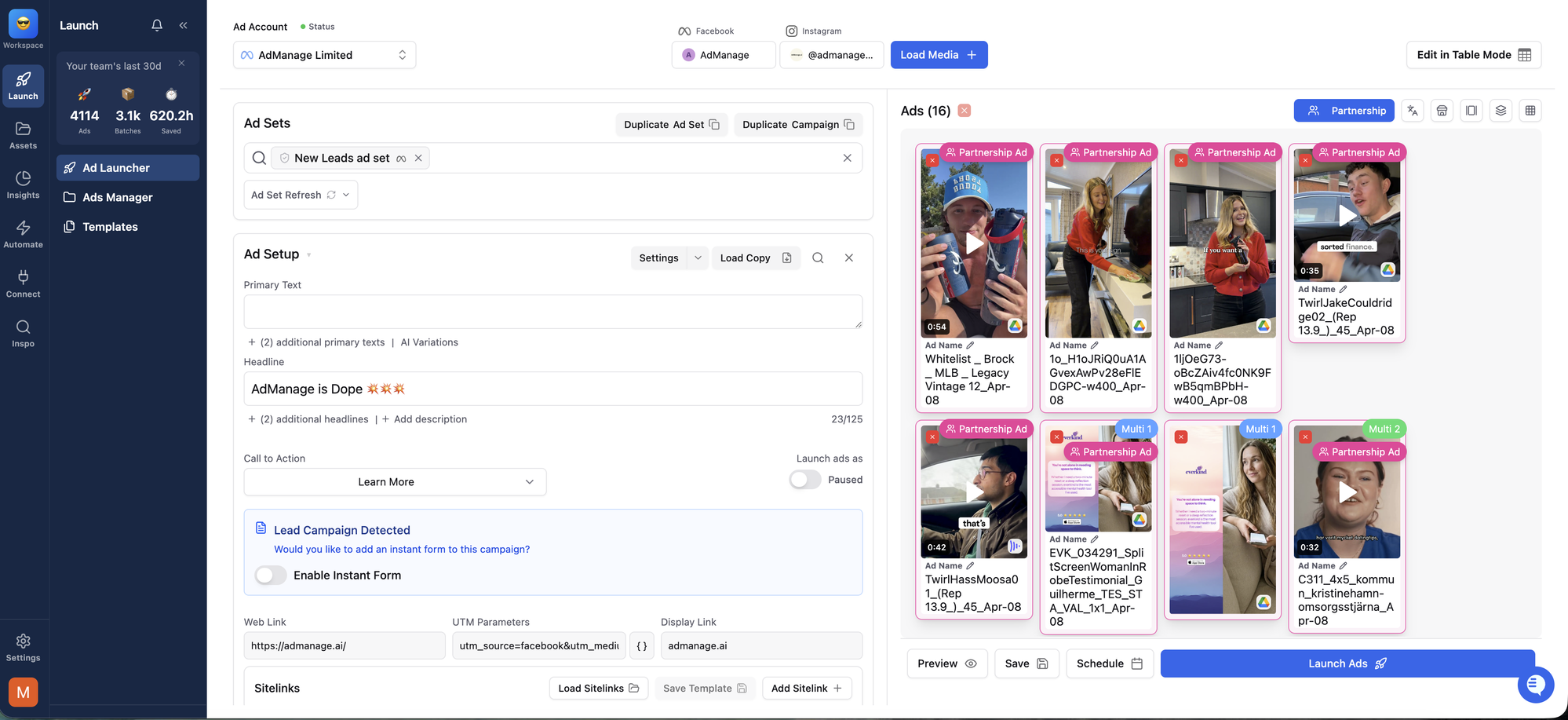Click Add Sitelink

pyautogui.click(x=807, y=689)
